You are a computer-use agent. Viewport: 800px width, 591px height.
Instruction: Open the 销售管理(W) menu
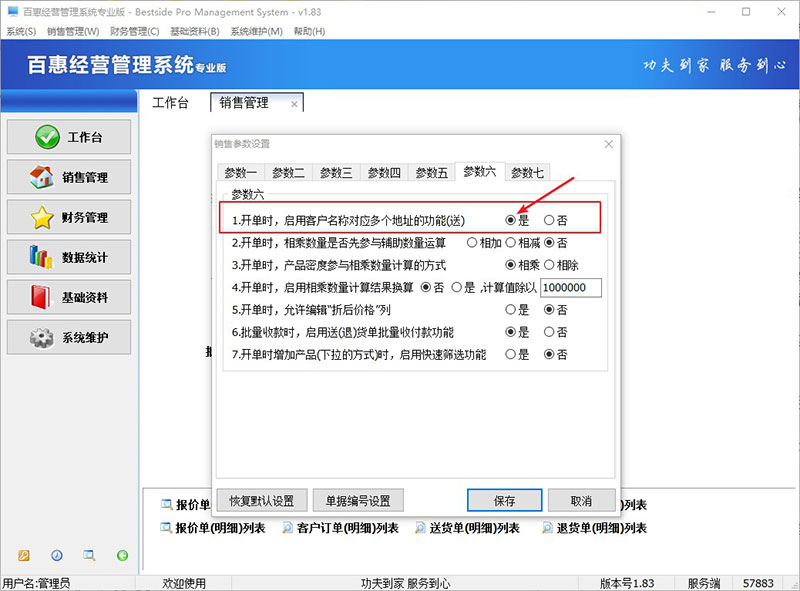click(x=73, y=32)
